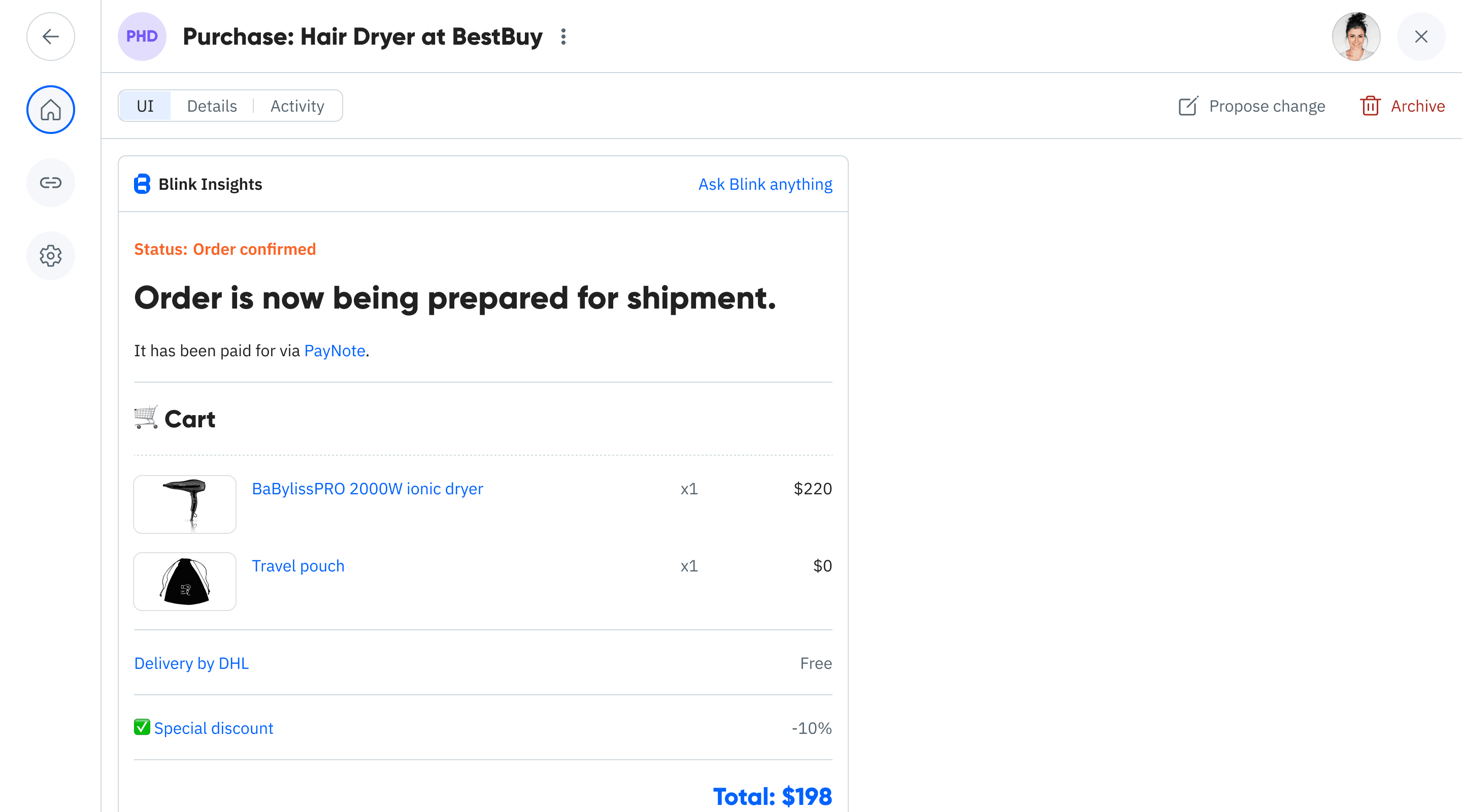The height and width of the screenshot is (812, 1462).
Task: Click the Archive trash icon
Action: pyautogui.click(x=1370, y=106)
